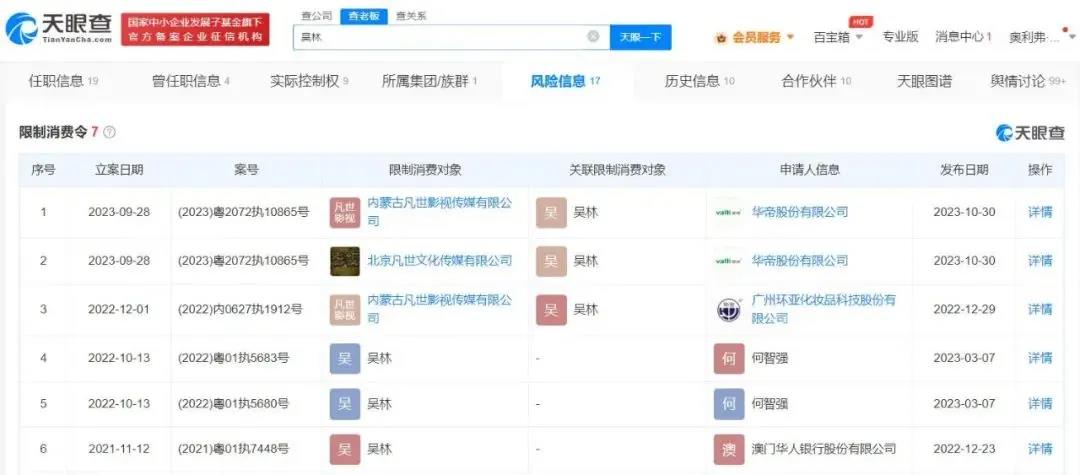Click 何智强 avatar in row 4
1080x475 pixels.
pyautogui.click(x=729, y=357)
